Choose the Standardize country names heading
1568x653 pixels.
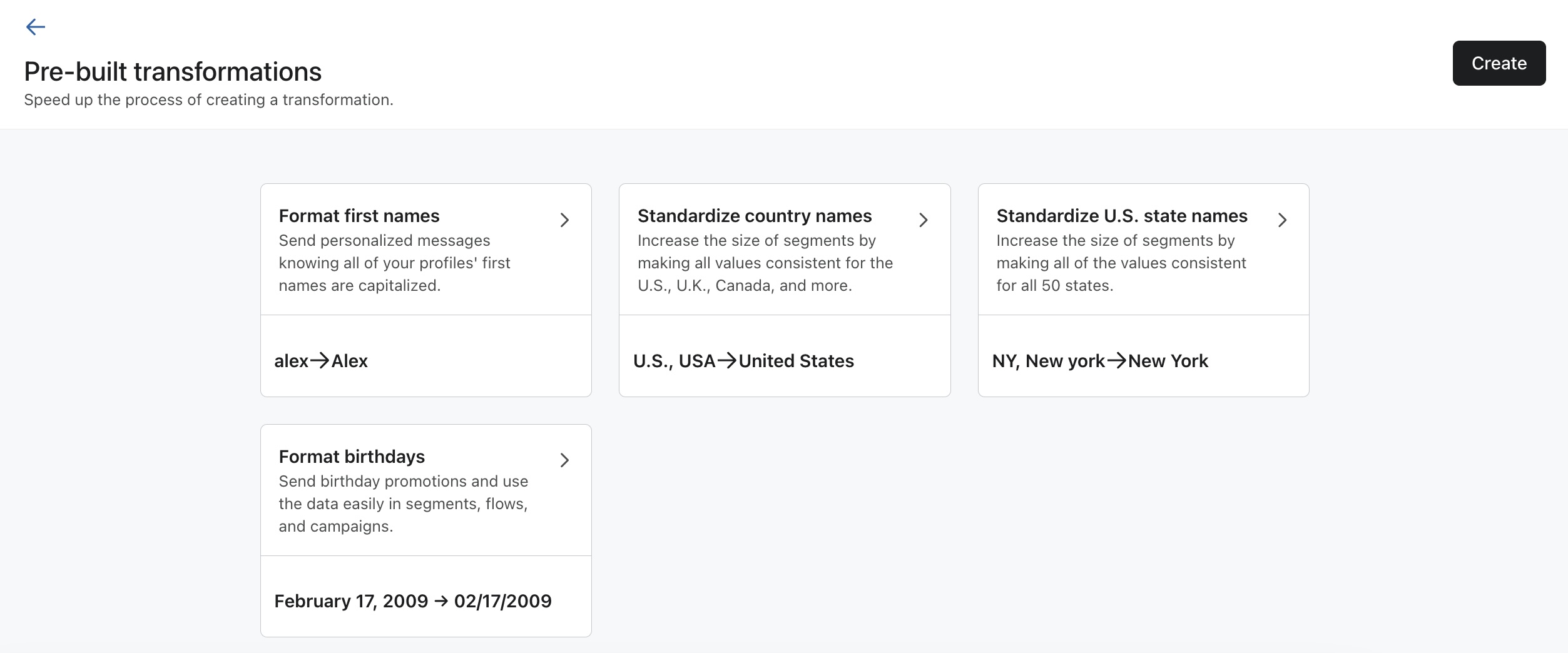click(754, 216)
